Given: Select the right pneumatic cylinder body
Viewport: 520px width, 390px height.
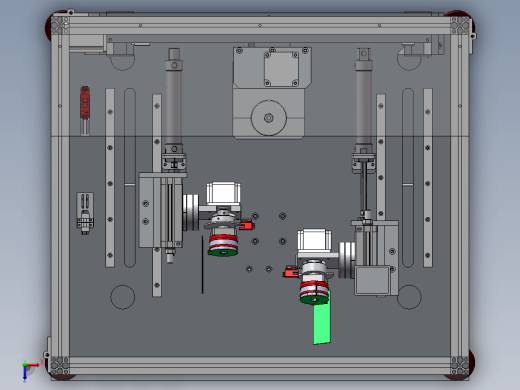Looking at the screenshot, I should (363, 107).
